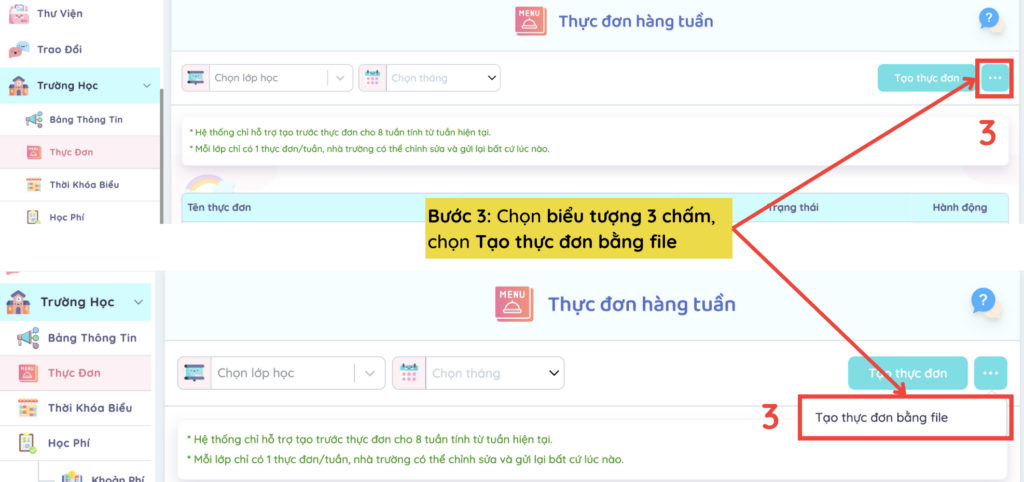Open Chọn lớp học dropdown in upper panel

pyautogui.click(x=267, y=78)
